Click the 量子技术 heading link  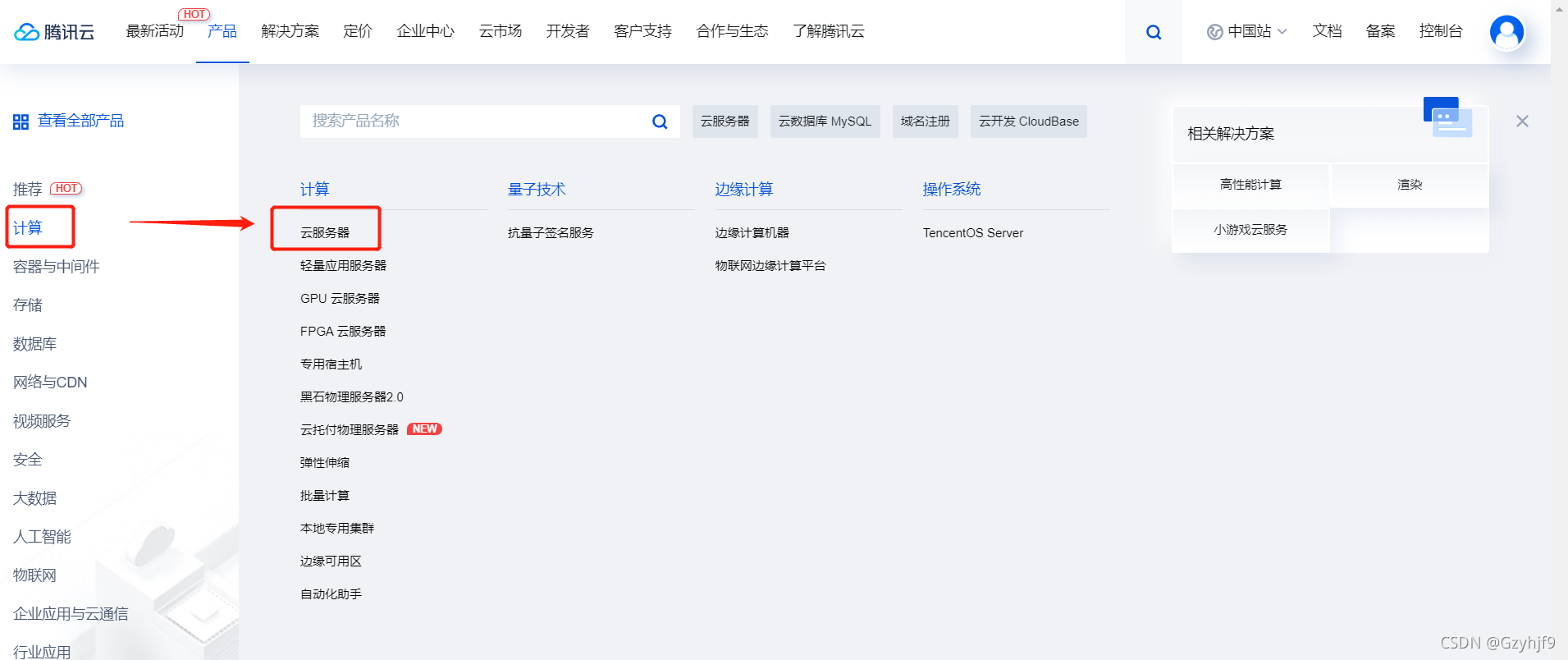(537, 190)
